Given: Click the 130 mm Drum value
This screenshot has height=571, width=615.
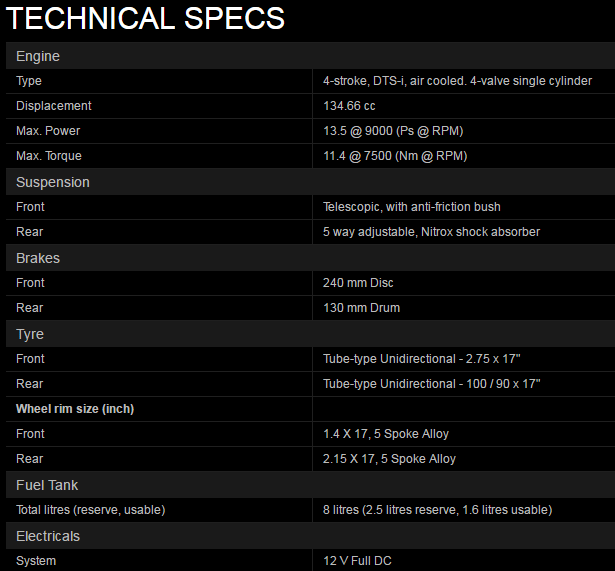Looking at the screenshot, I should (361, 308).
